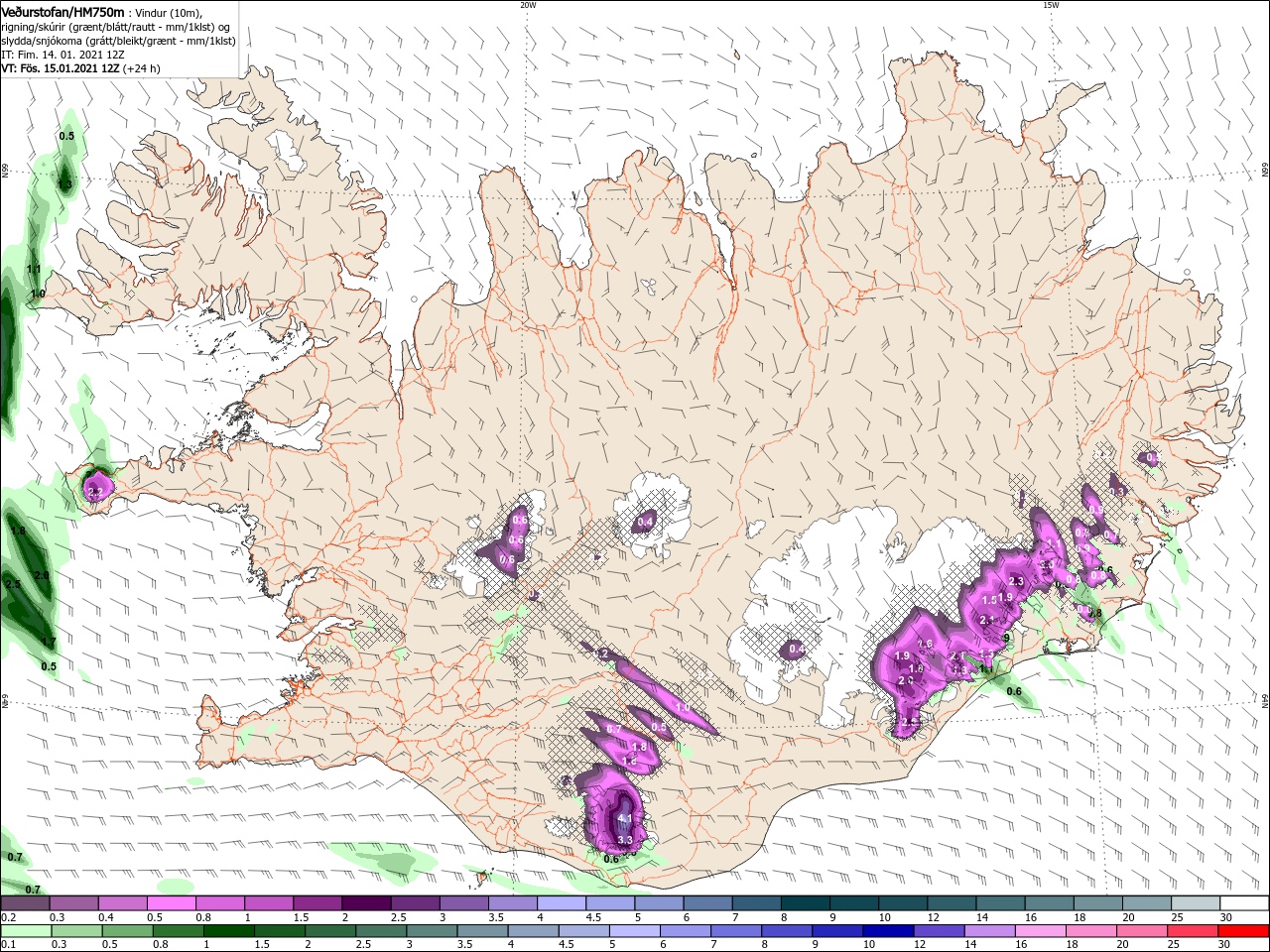Pick the lower-scale swatch between 4 and 4.5
Screen dimensions: 1270x952
532,931
